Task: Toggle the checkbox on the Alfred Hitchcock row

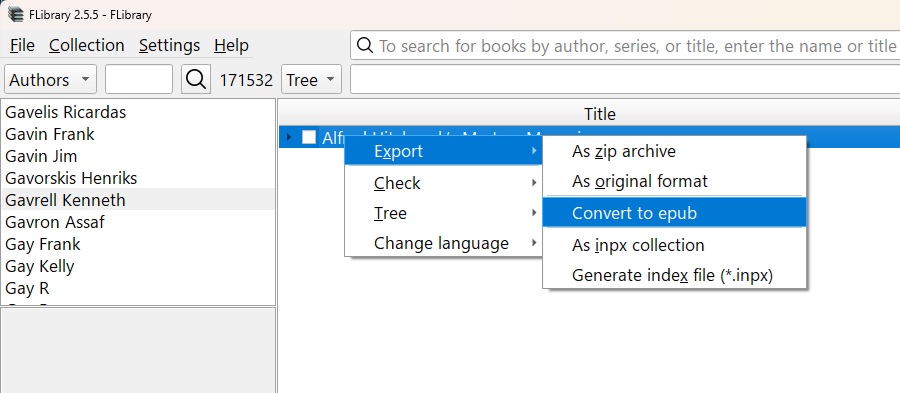Action: tap(309, 137)
